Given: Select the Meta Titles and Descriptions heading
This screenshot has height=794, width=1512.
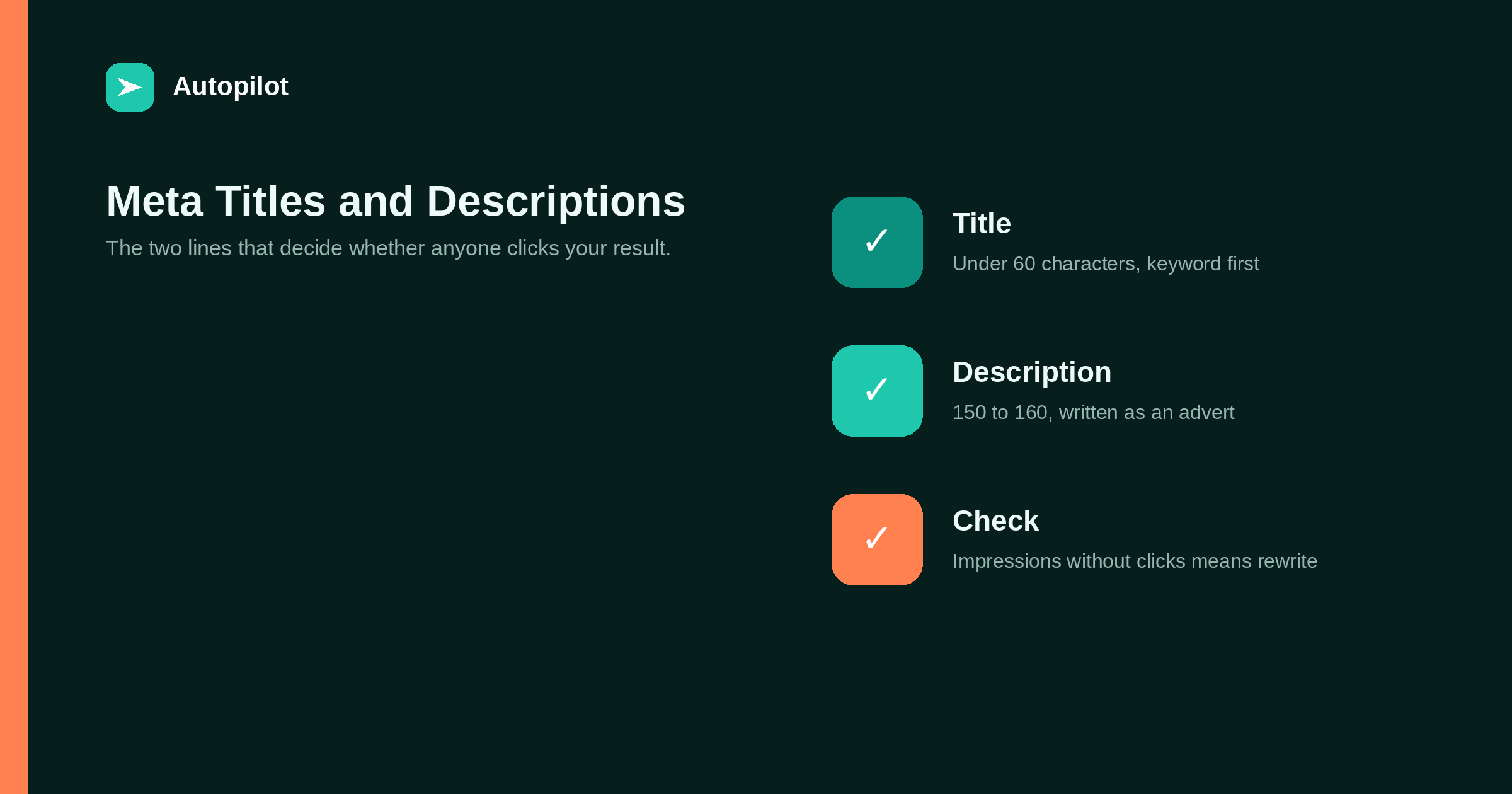Looking at the screenshot, I should point(396,202).
